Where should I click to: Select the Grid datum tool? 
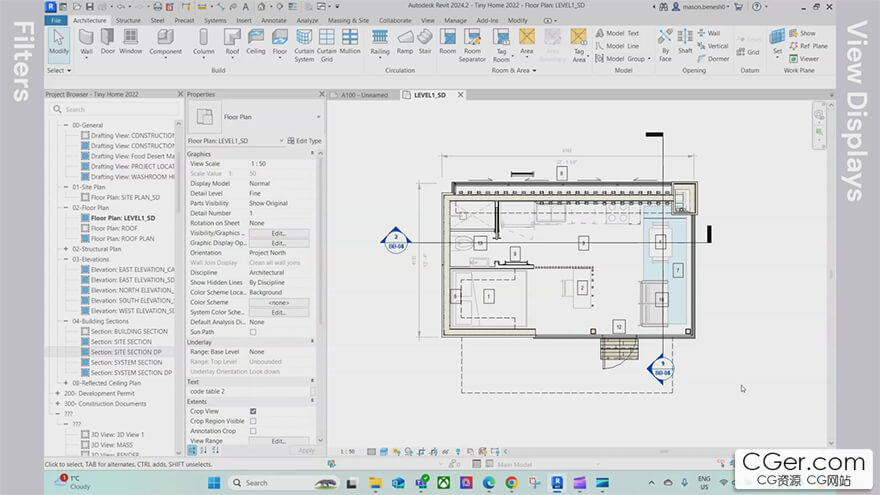pos(748,52)
